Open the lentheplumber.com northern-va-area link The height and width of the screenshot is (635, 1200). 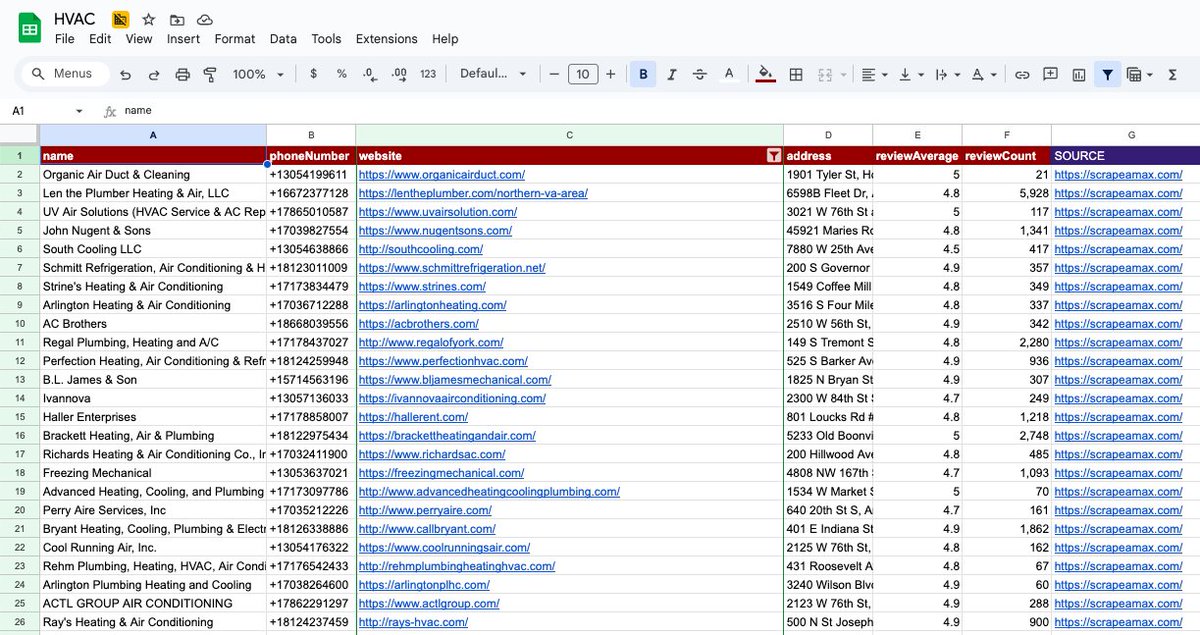[x=473, y=193]
